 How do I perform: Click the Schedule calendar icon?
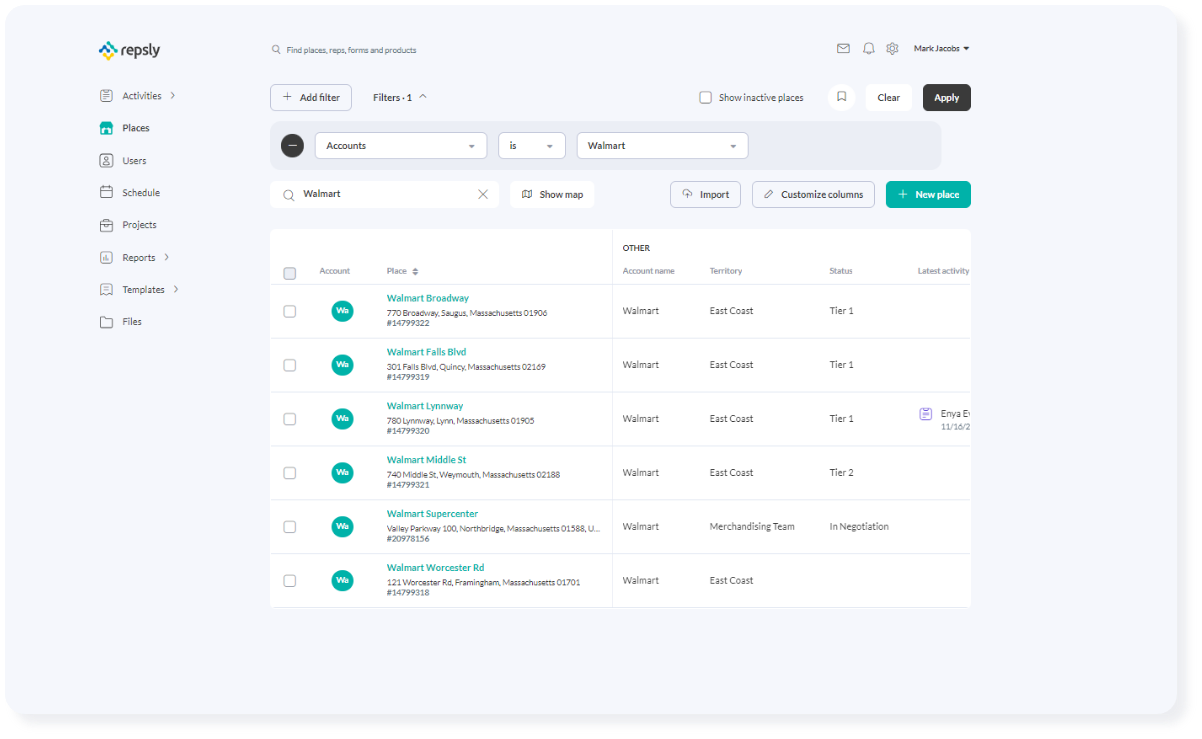coord(106,192)
